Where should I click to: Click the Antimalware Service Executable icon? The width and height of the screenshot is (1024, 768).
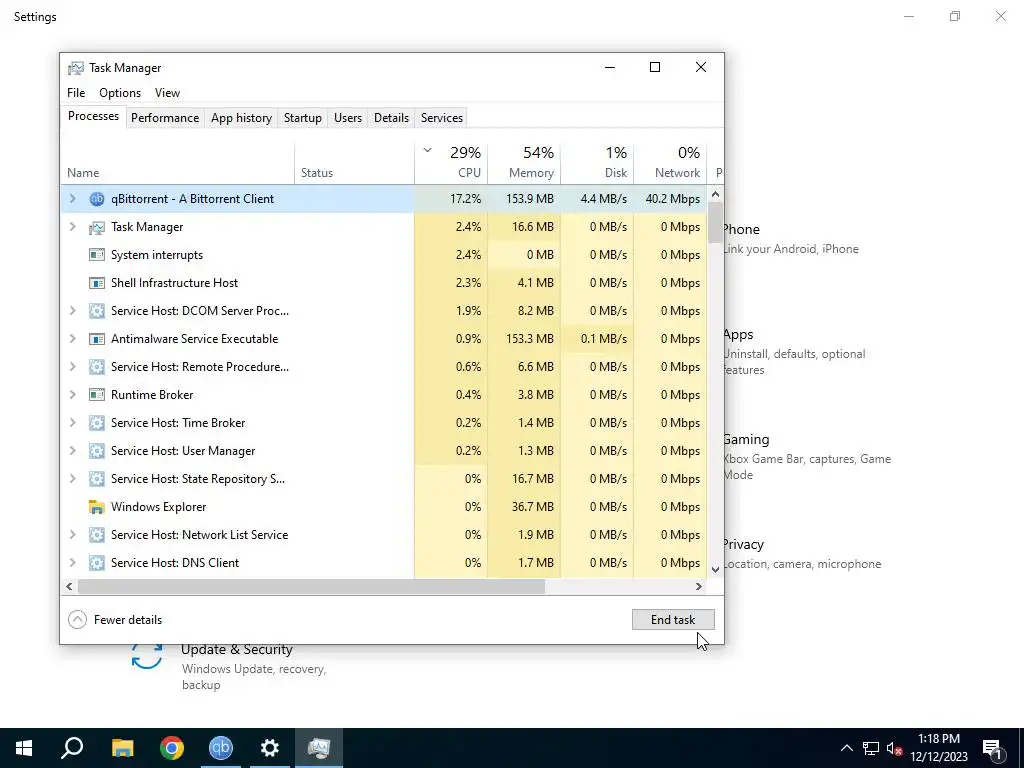click(x=97, y=339)
